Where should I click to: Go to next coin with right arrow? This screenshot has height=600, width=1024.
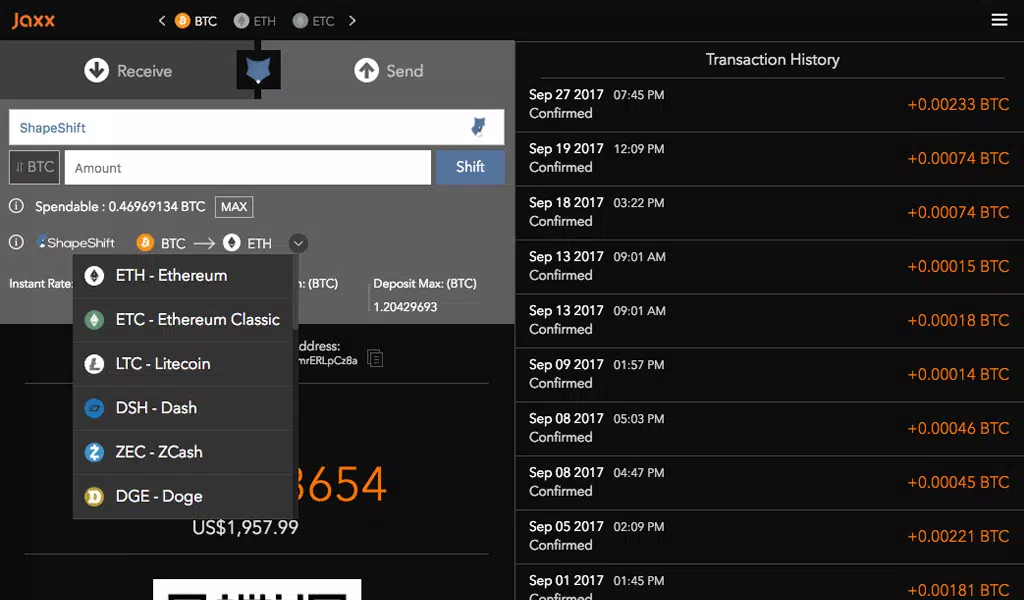(x=352, y=21)
